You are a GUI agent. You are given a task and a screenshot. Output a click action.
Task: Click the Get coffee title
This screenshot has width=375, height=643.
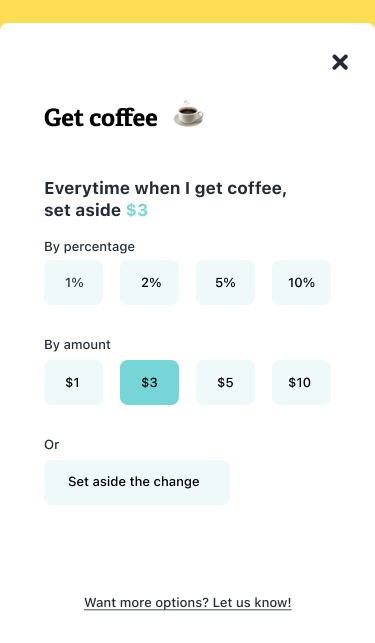click(x=101, y=118)
